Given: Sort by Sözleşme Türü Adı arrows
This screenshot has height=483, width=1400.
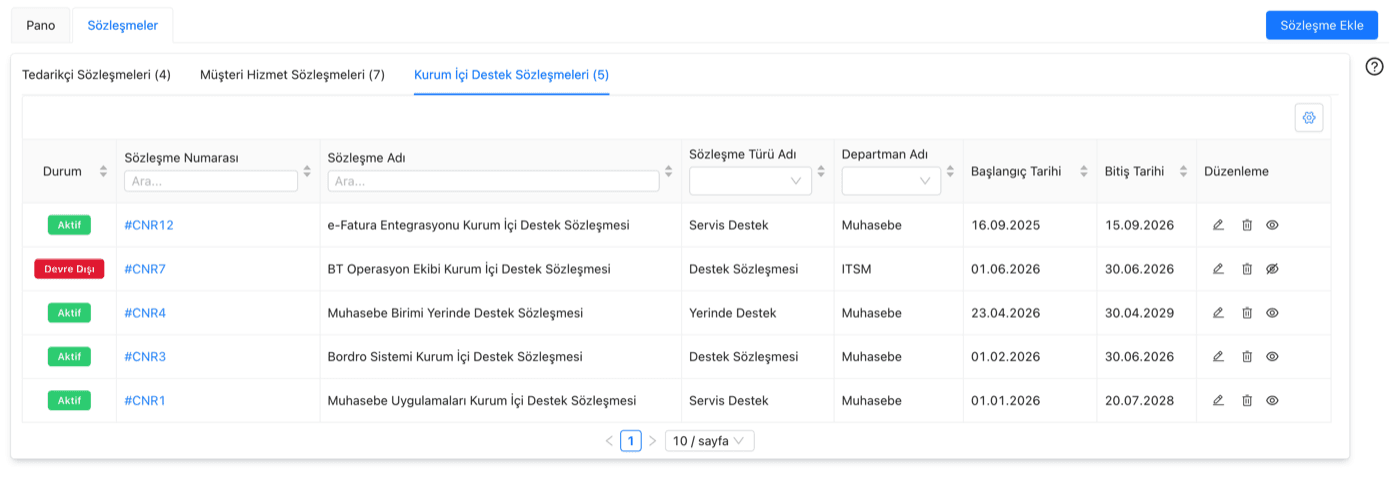Looking at the screenshot, I should coord(821,171).
